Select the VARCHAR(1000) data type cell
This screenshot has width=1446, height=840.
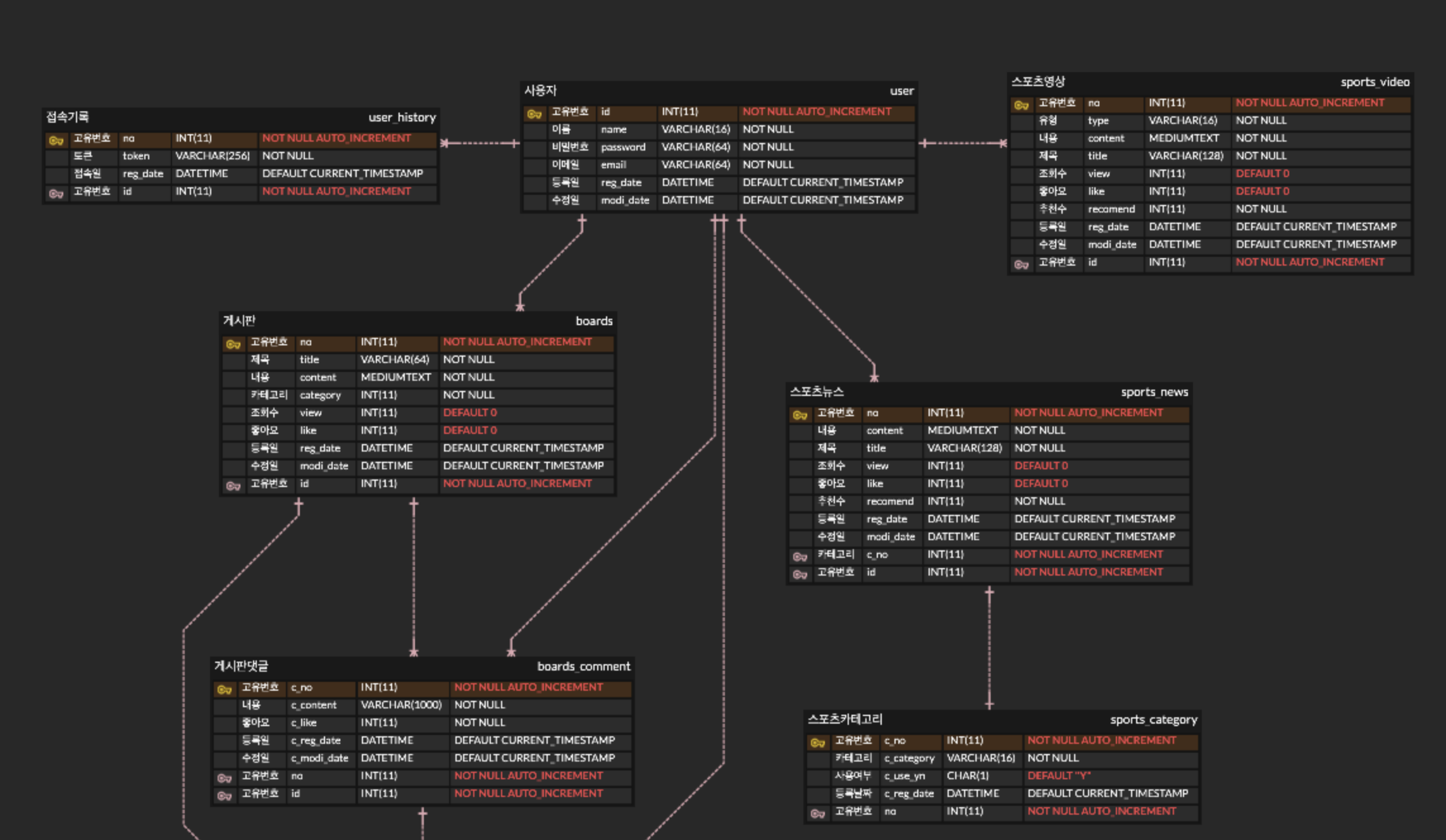coord(401,705)
